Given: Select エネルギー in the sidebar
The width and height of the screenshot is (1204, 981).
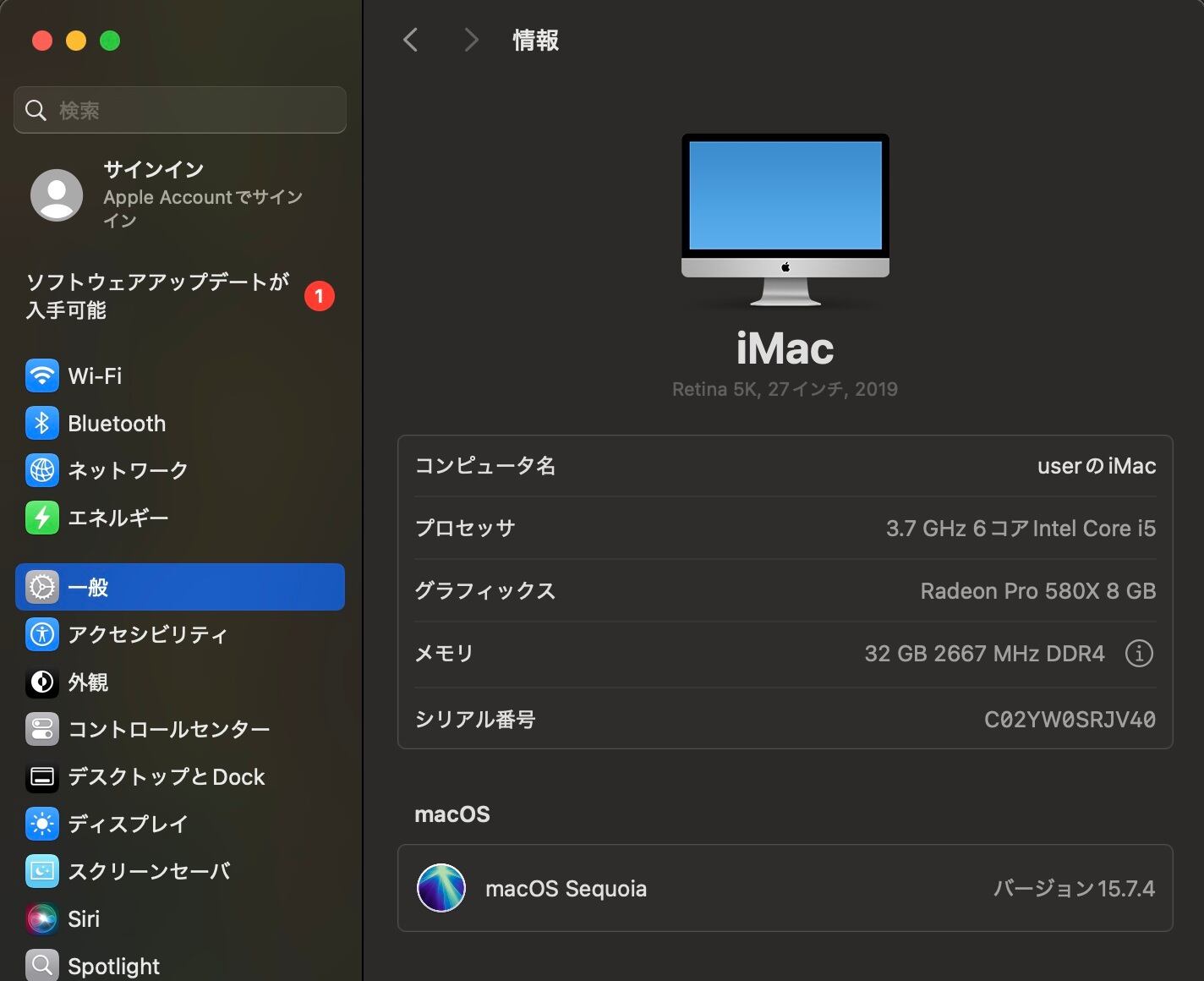Looking at the screenshot, I should point(180,518).
